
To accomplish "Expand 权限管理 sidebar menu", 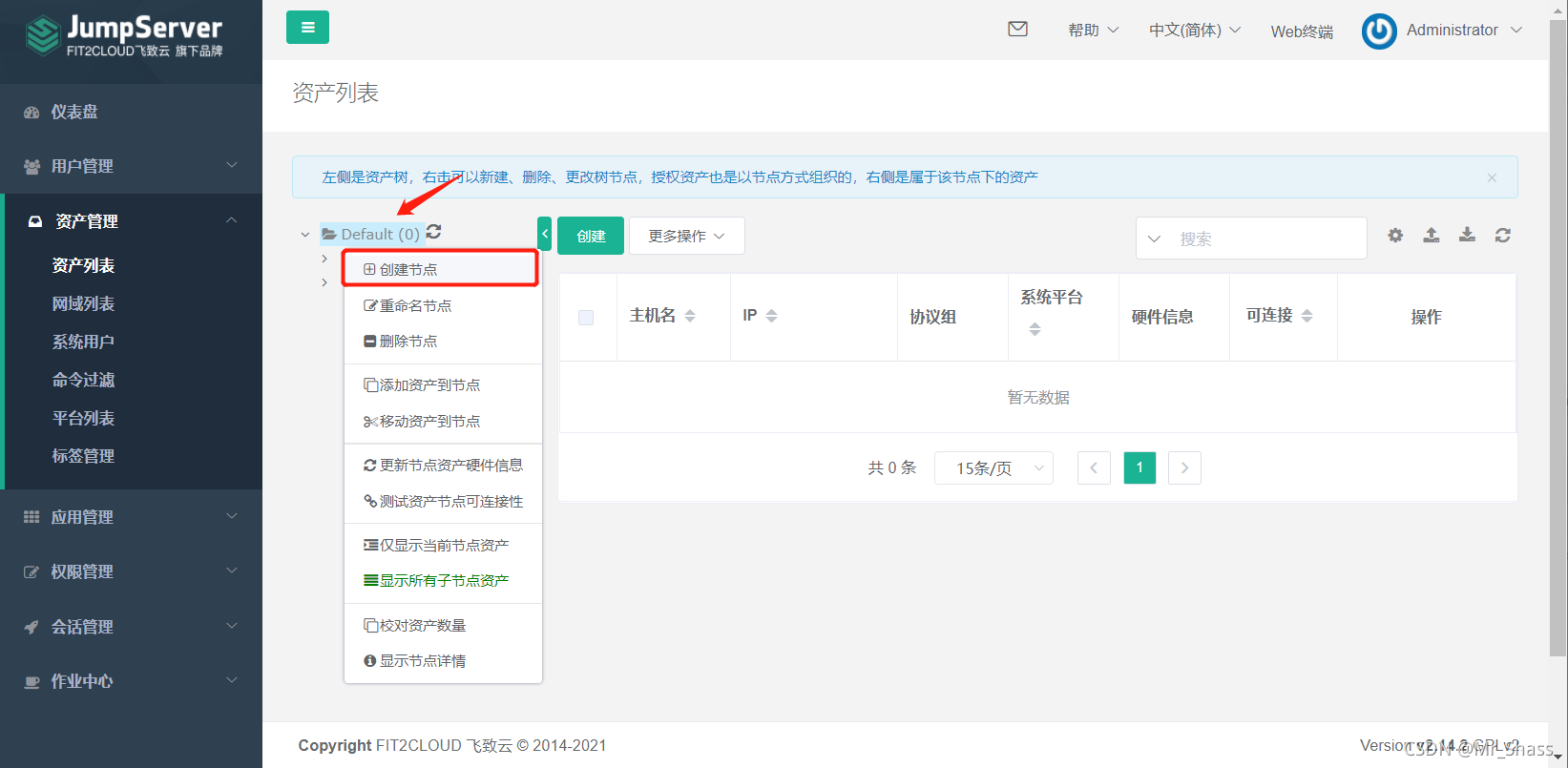I will pos(131,571).
